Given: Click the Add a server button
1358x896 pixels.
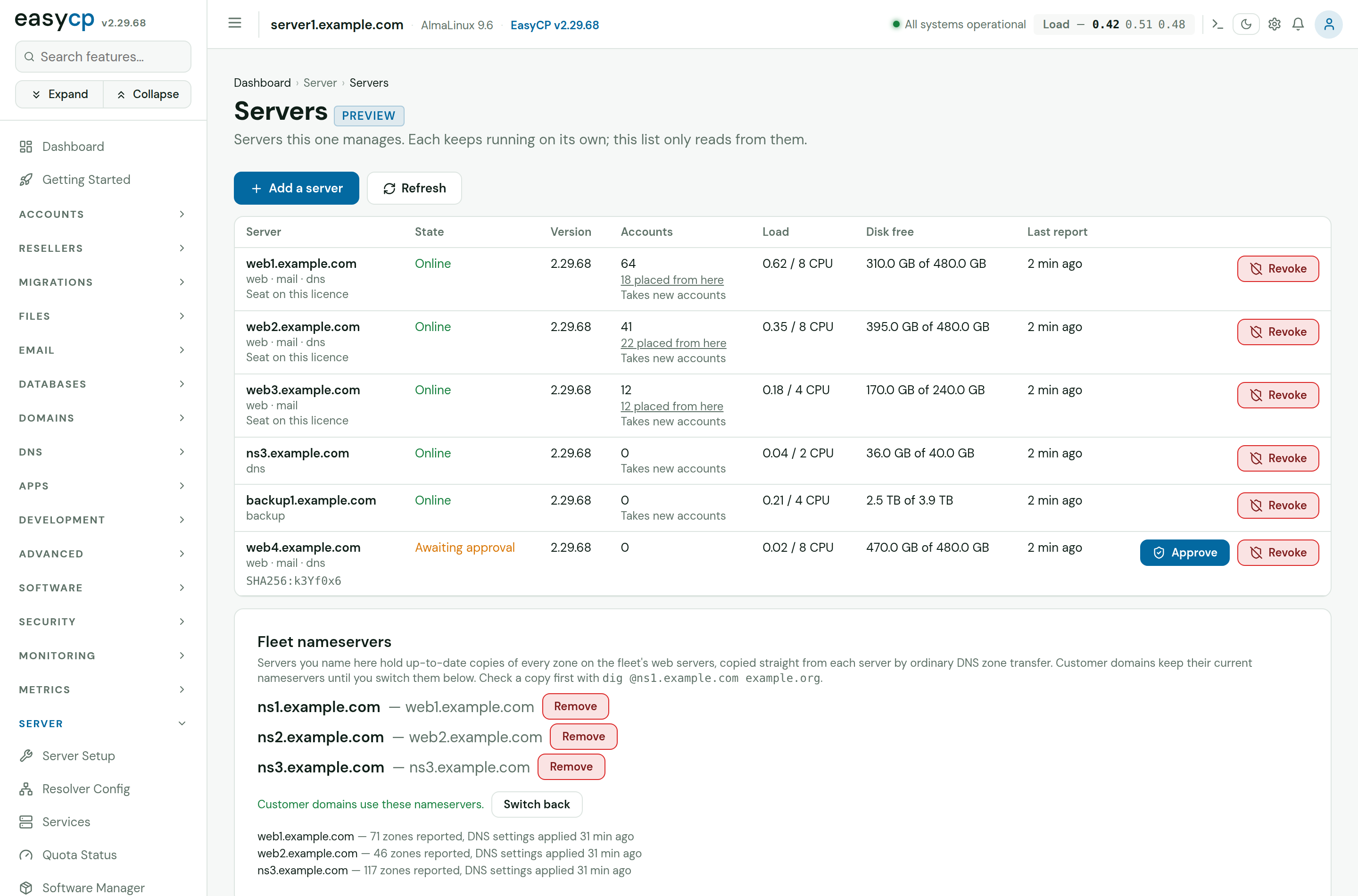Looking at the screenshot, I should (297, 188).
